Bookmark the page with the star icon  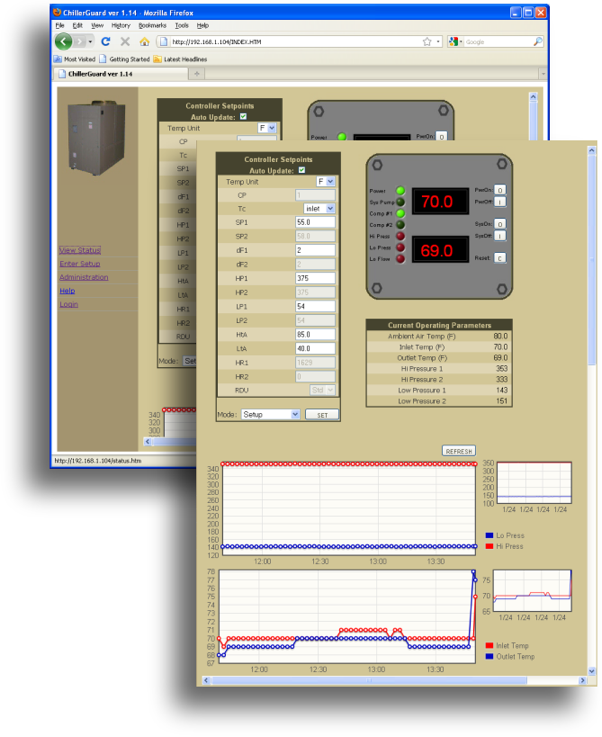coord(427,42)
